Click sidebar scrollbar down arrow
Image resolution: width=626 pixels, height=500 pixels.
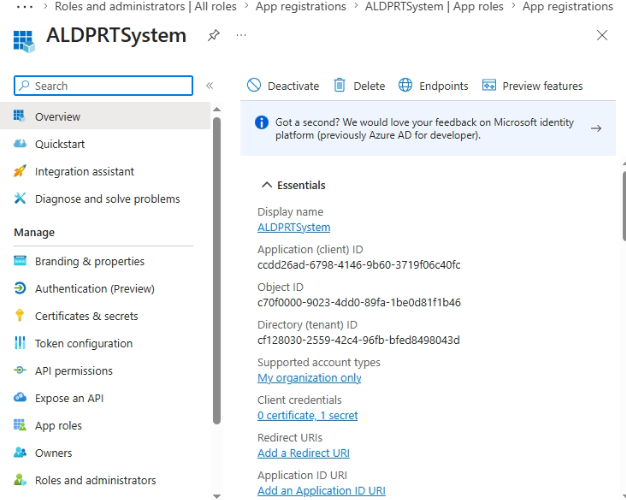[x=217, y=496]
